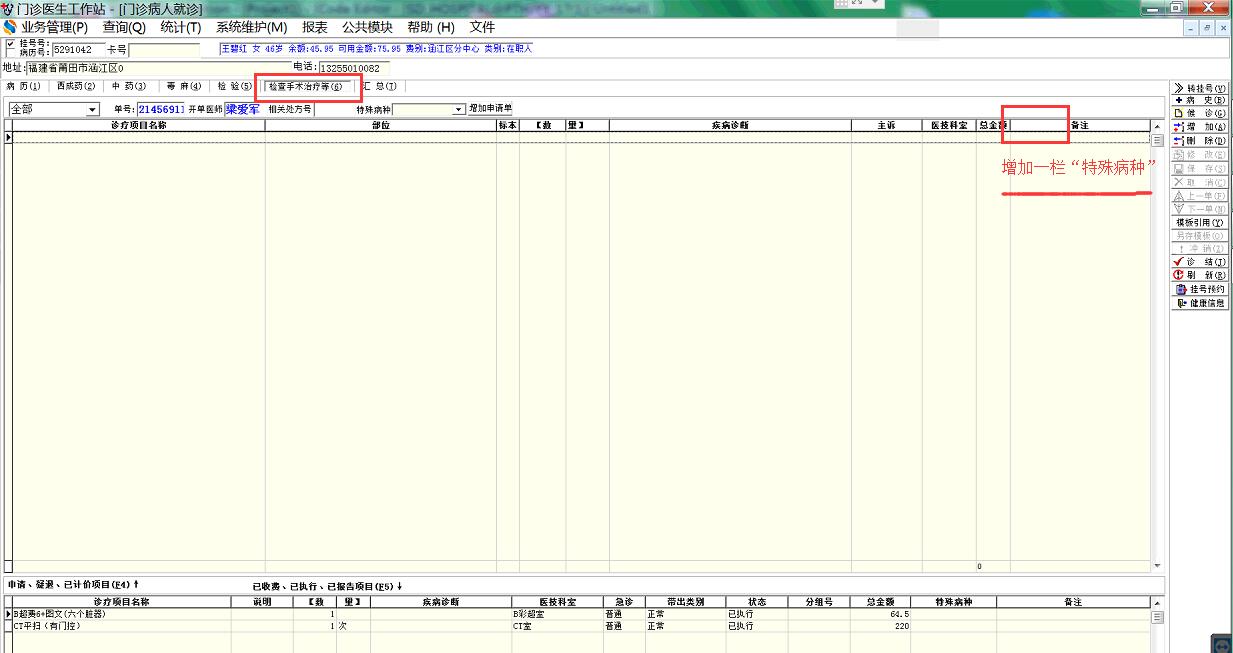Click 刷新 (R) refresh button
The image size is (1233, 653).
tap(1199, 275)
